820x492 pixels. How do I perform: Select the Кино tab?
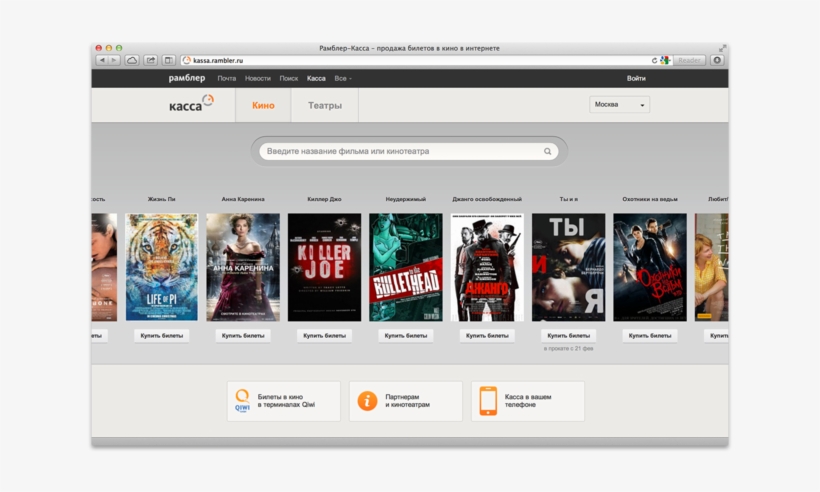(x=263, y=105)
